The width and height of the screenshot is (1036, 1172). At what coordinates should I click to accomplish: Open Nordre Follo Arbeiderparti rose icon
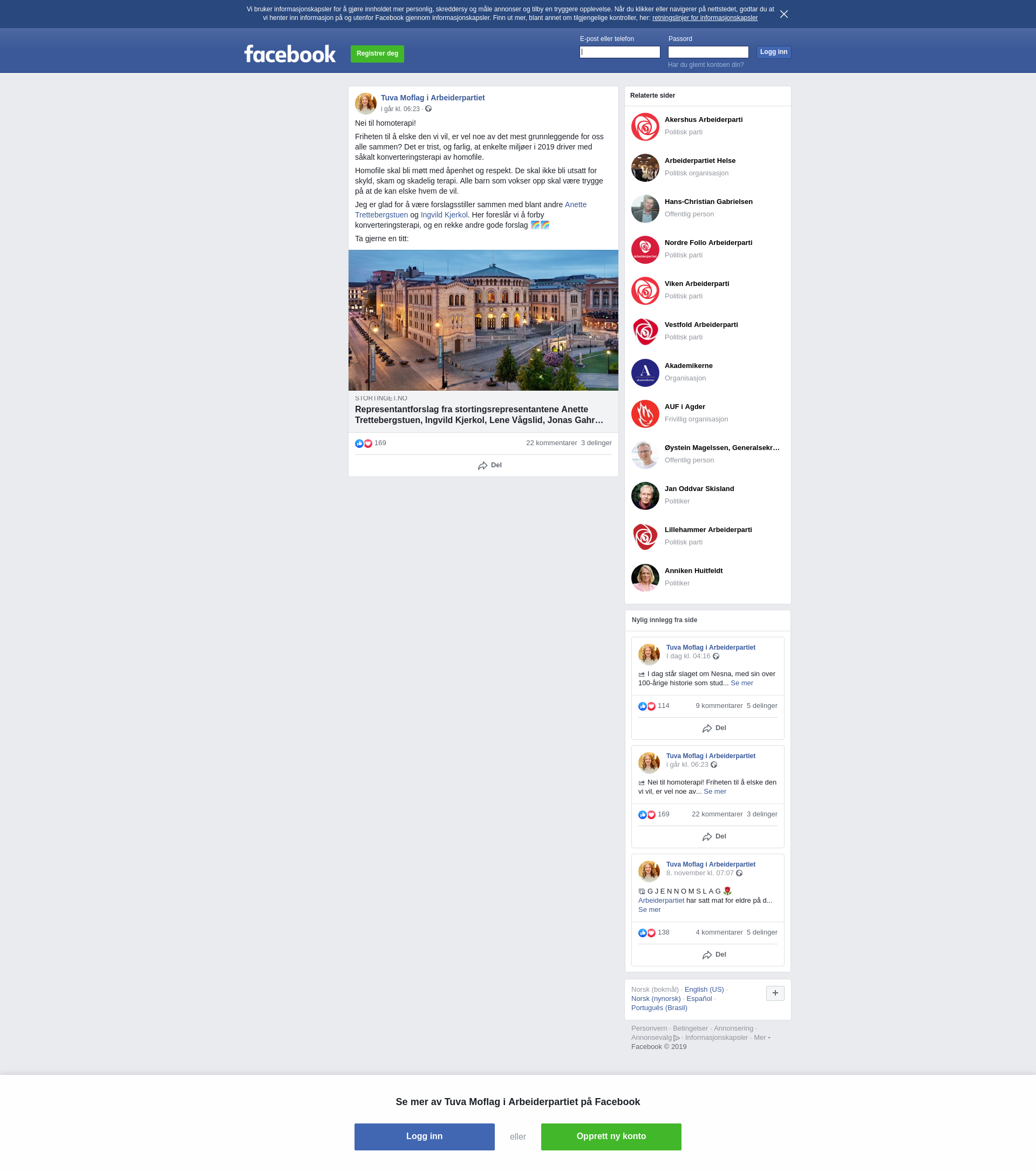click(x=645, y=249)
